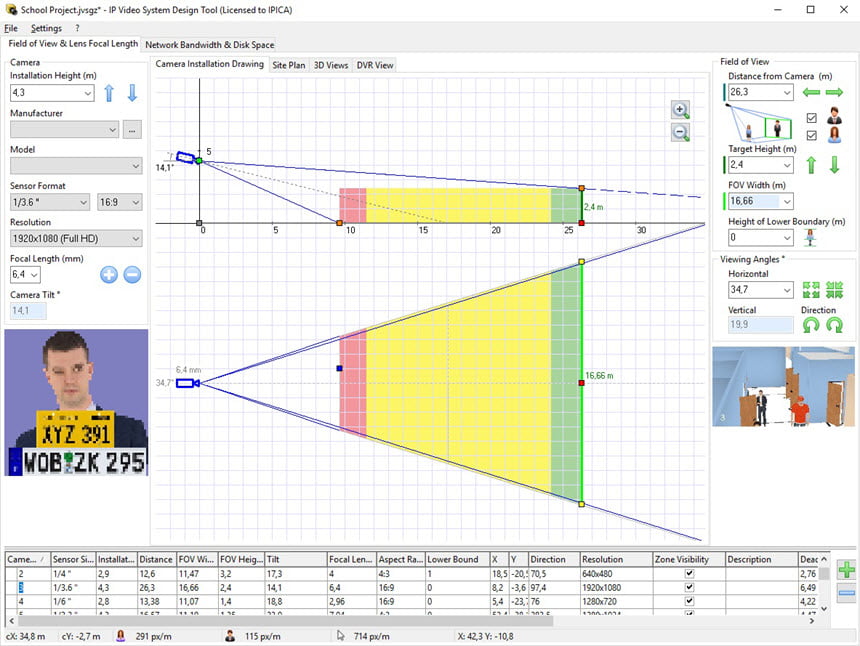Raise target height with the green up arrow
This screenshot has height=646, width=860.
[x=811, y=165]
